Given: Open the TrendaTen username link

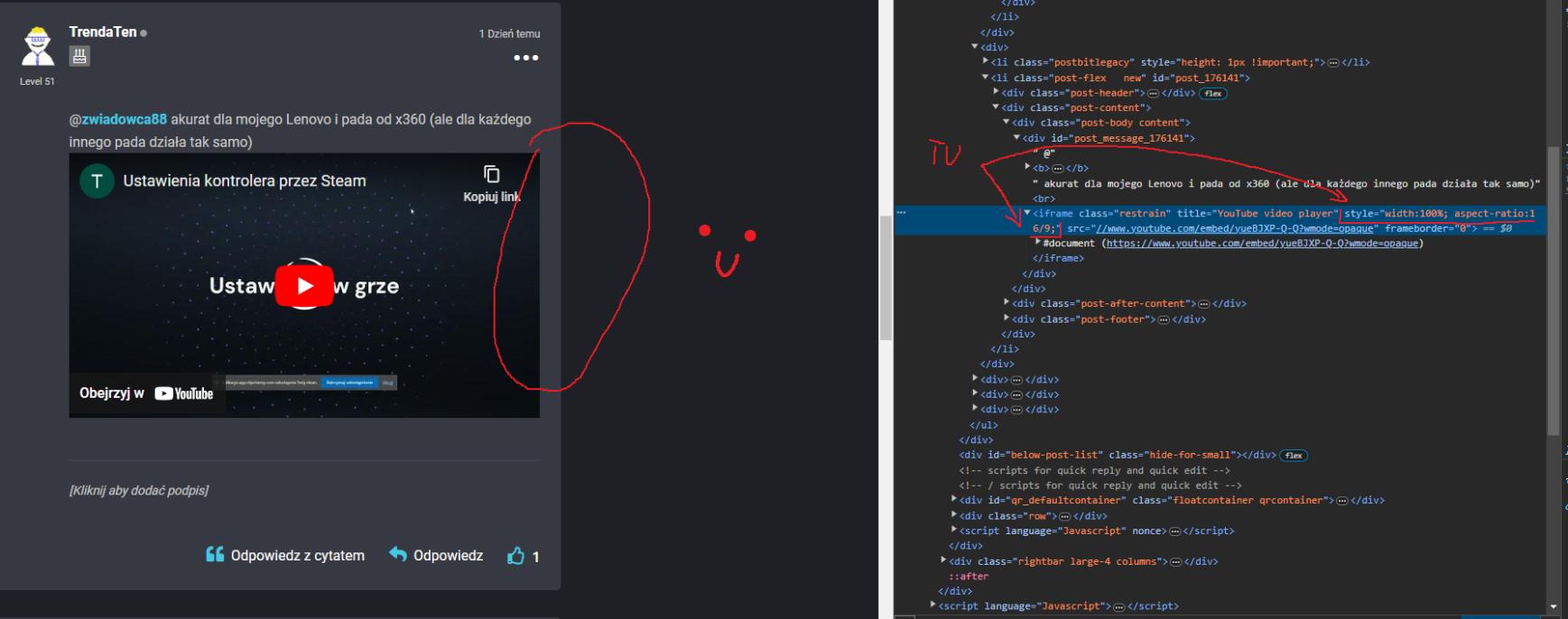Looking at the screenshot, I should (103, 32).
